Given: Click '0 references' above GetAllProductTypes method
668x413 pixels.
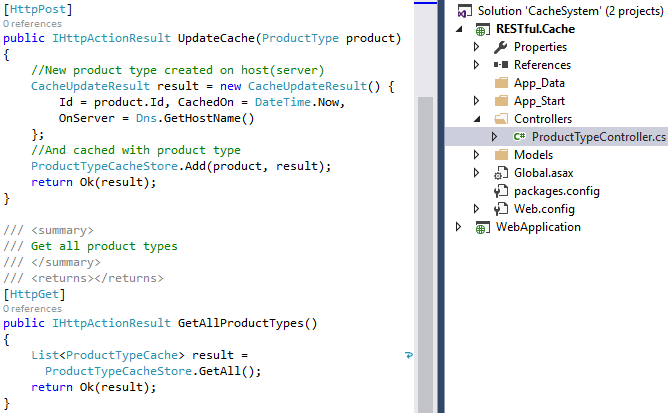Looking at the screenshot, I should click(32, 309).
